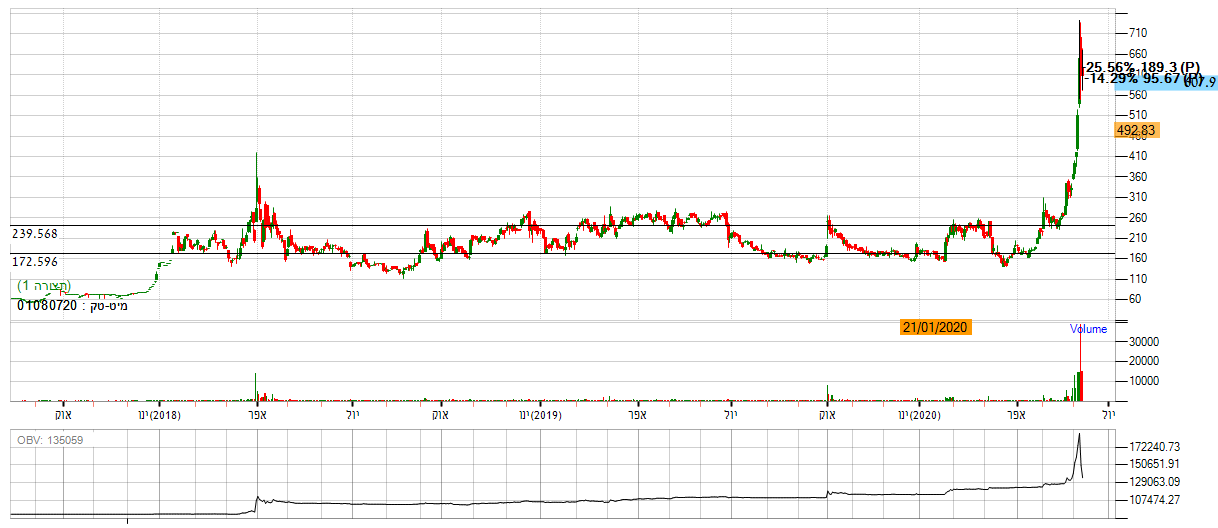The image size is (1218, 528).
Task: Click the ינו(2018) date axis marker
Action: [x=159, y=414]
